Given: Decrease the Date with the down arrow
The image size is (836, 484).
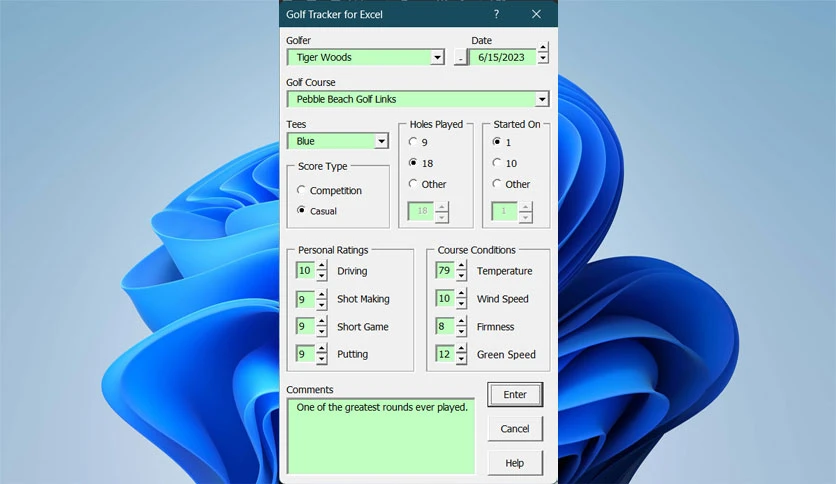Looking at the screenshot, I should point(543,58).
